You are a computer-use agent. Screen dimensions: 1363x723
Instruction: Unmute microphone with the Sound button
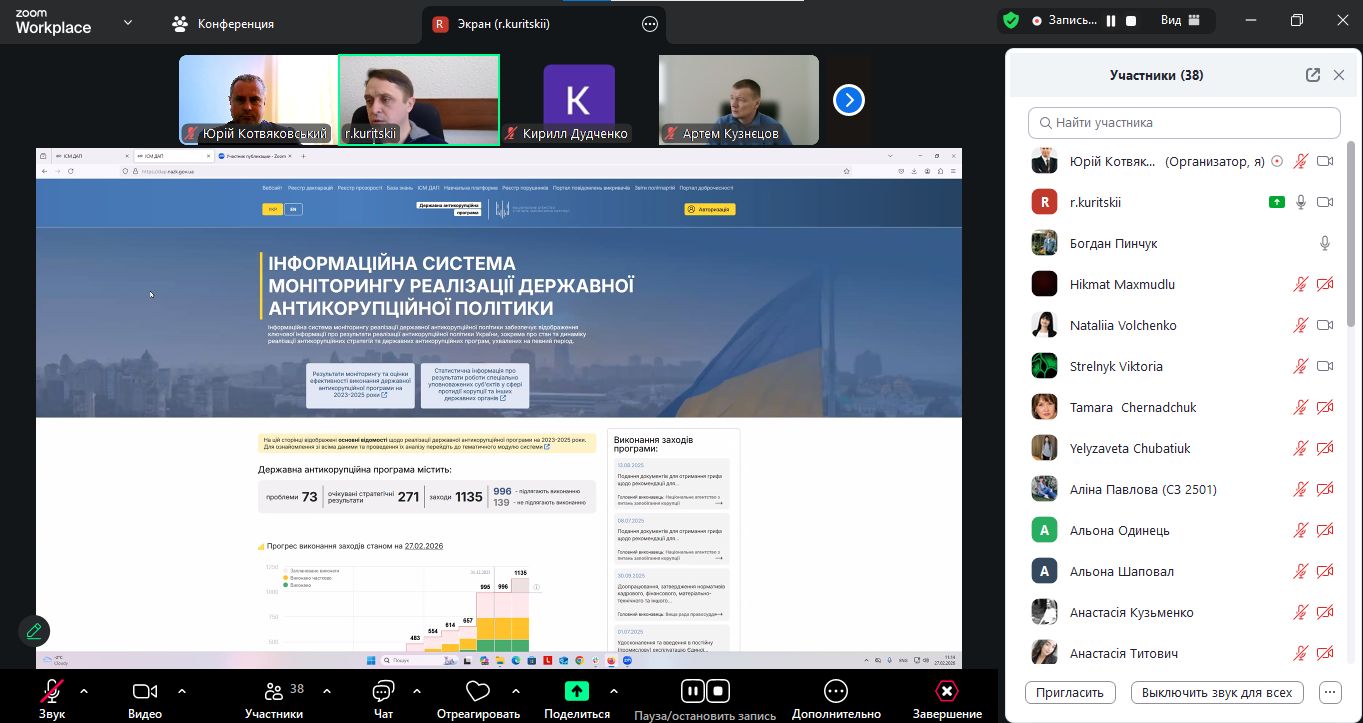52,692
